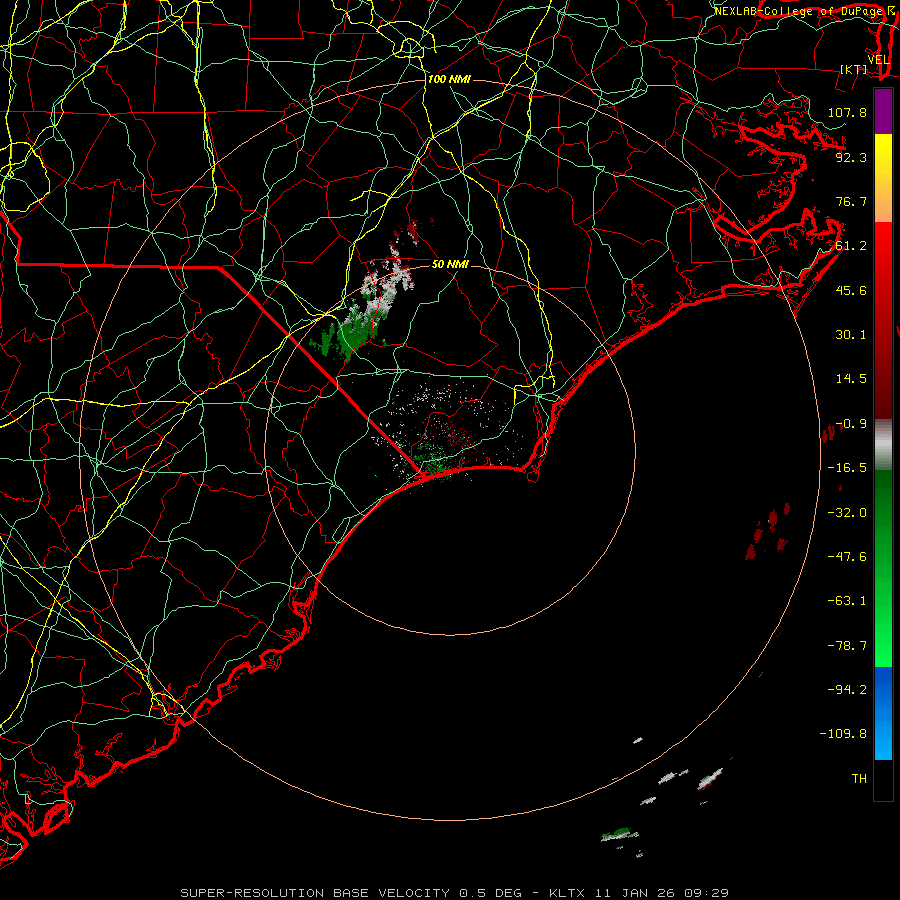Click the 92.3 velocity legend value

coord(851,157)
